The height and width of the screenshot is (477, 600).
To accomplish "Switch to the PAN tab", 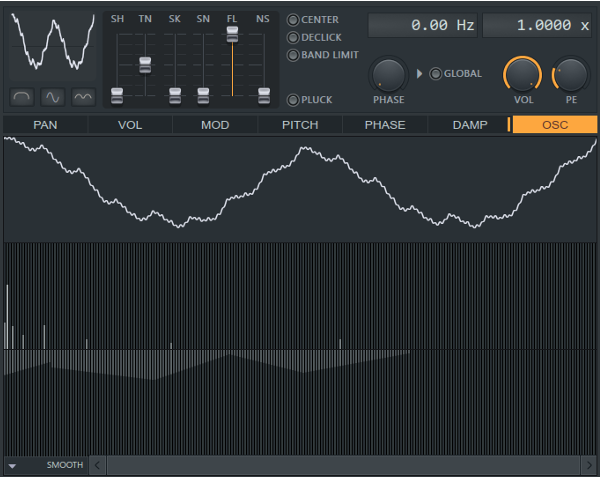I will click(x=45, y=125).
